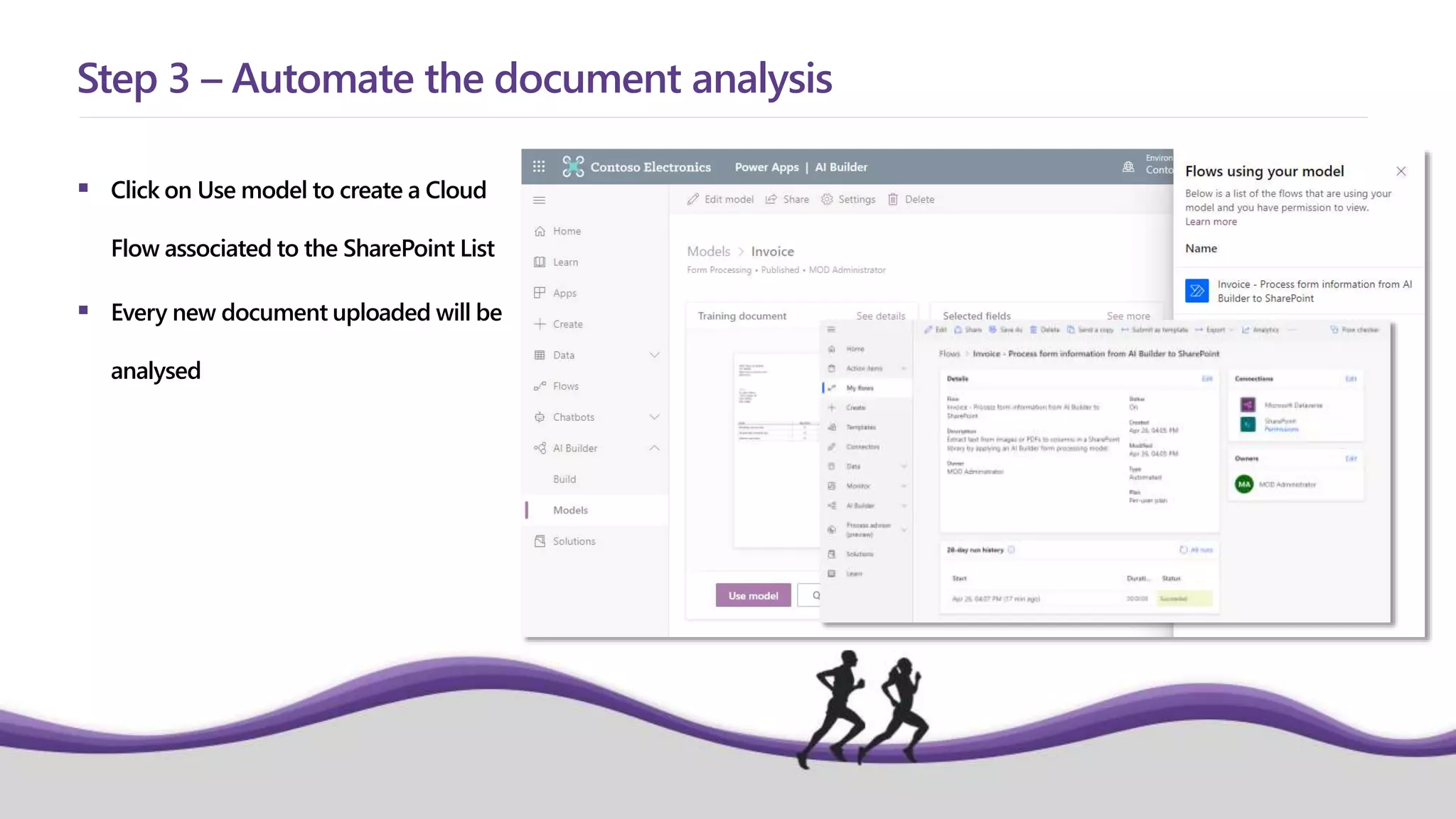The width and height of the screenshot is (1456, 819).
Task: Click the Microsoft Dataverse connection icon
Action: point(1248,405)
